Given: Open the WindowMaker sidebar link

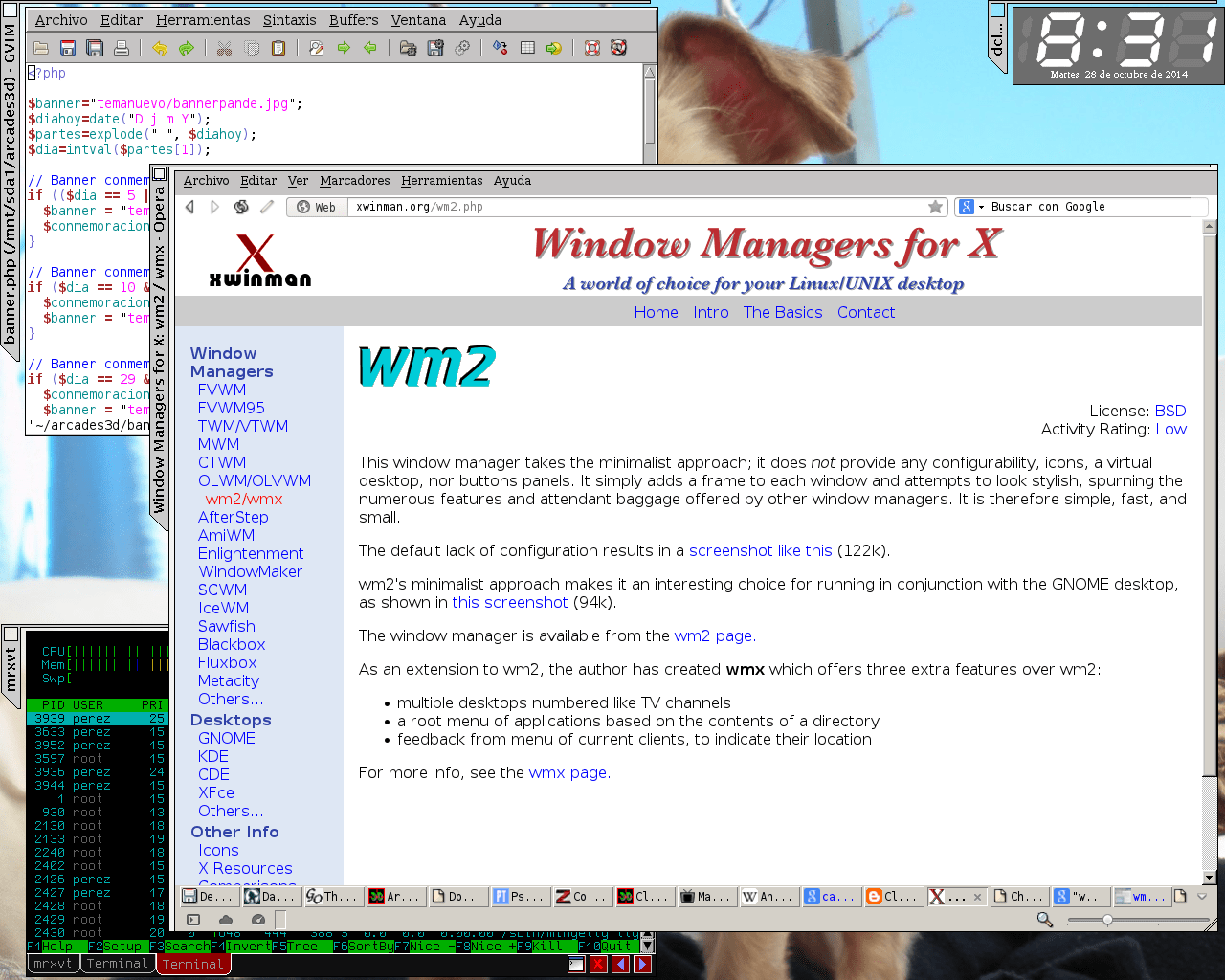Looking at the screenshot, I should pyautogui.click(x=251, y=571).
